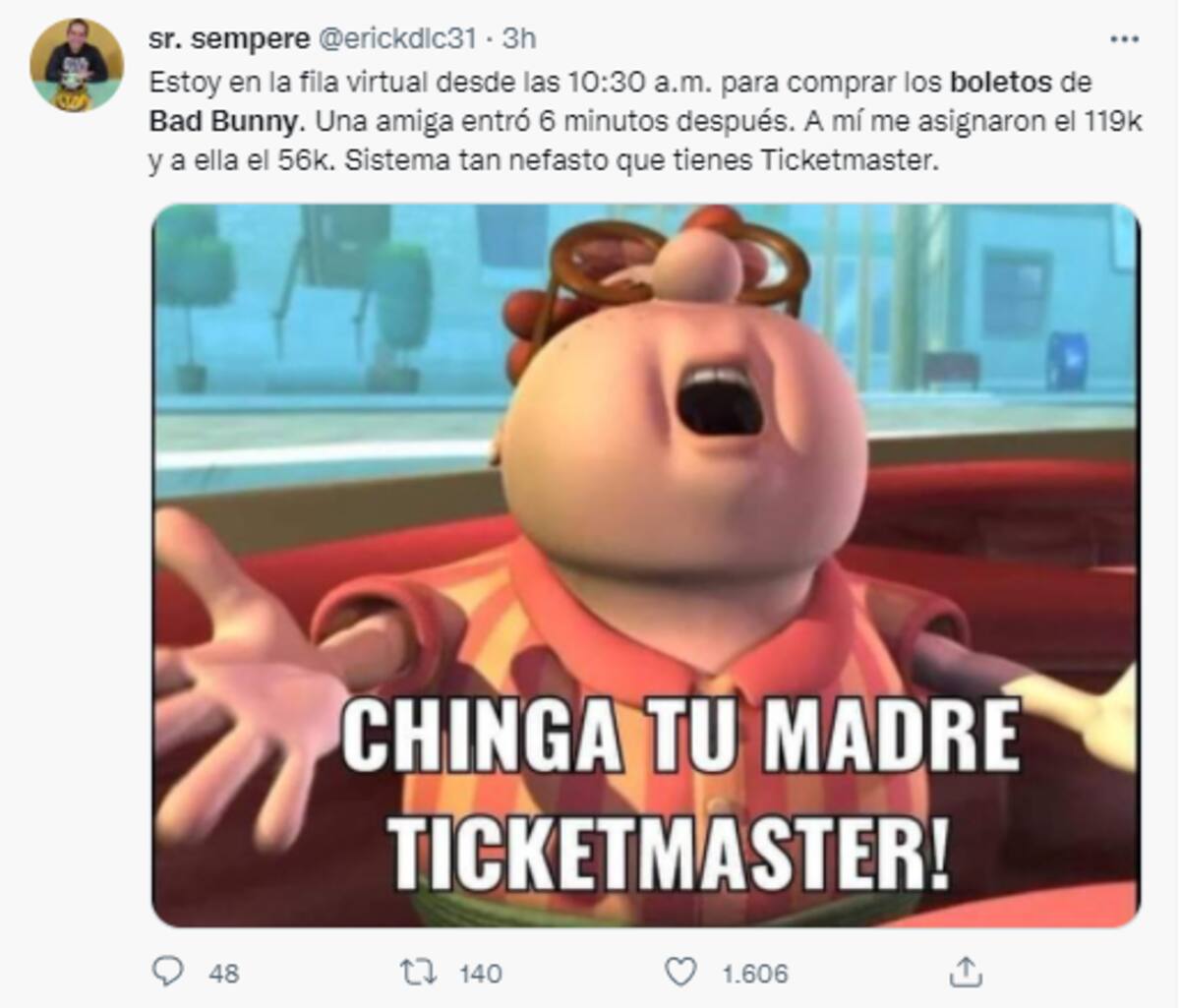
Task: Click the CHINGA TU MADRE caption text
Action: (x=680, y=738)
